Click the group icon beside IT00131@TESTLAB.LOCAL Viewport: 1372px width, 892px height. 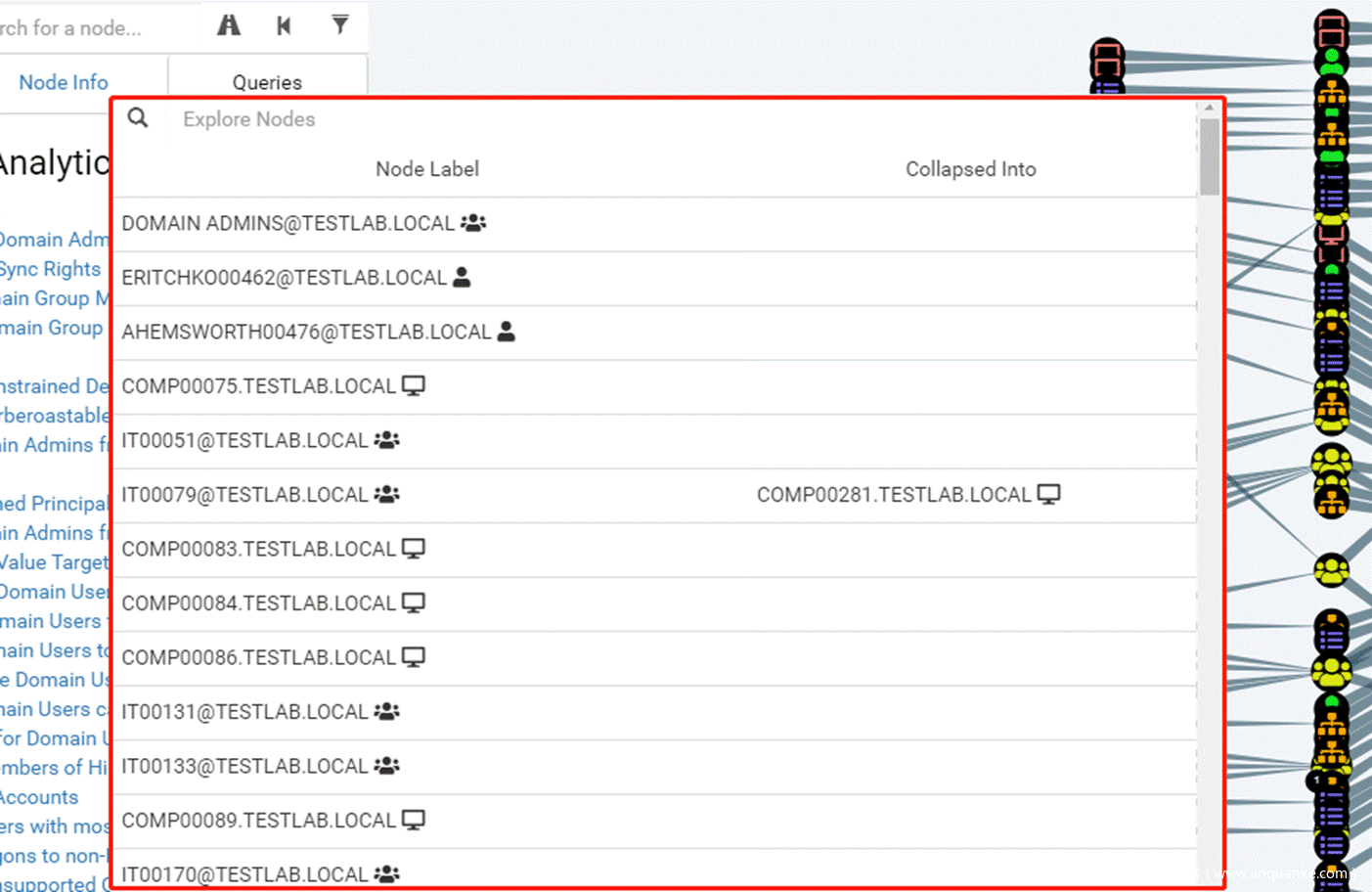(387, 712)
